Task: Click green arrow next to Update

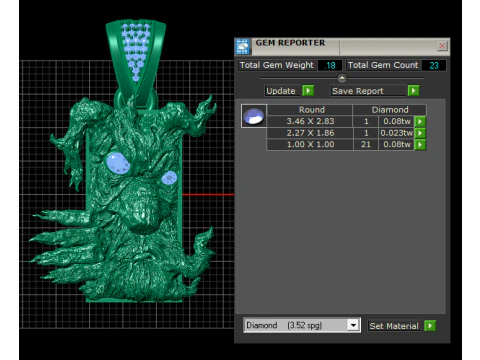Action: [x=308, y=91]
